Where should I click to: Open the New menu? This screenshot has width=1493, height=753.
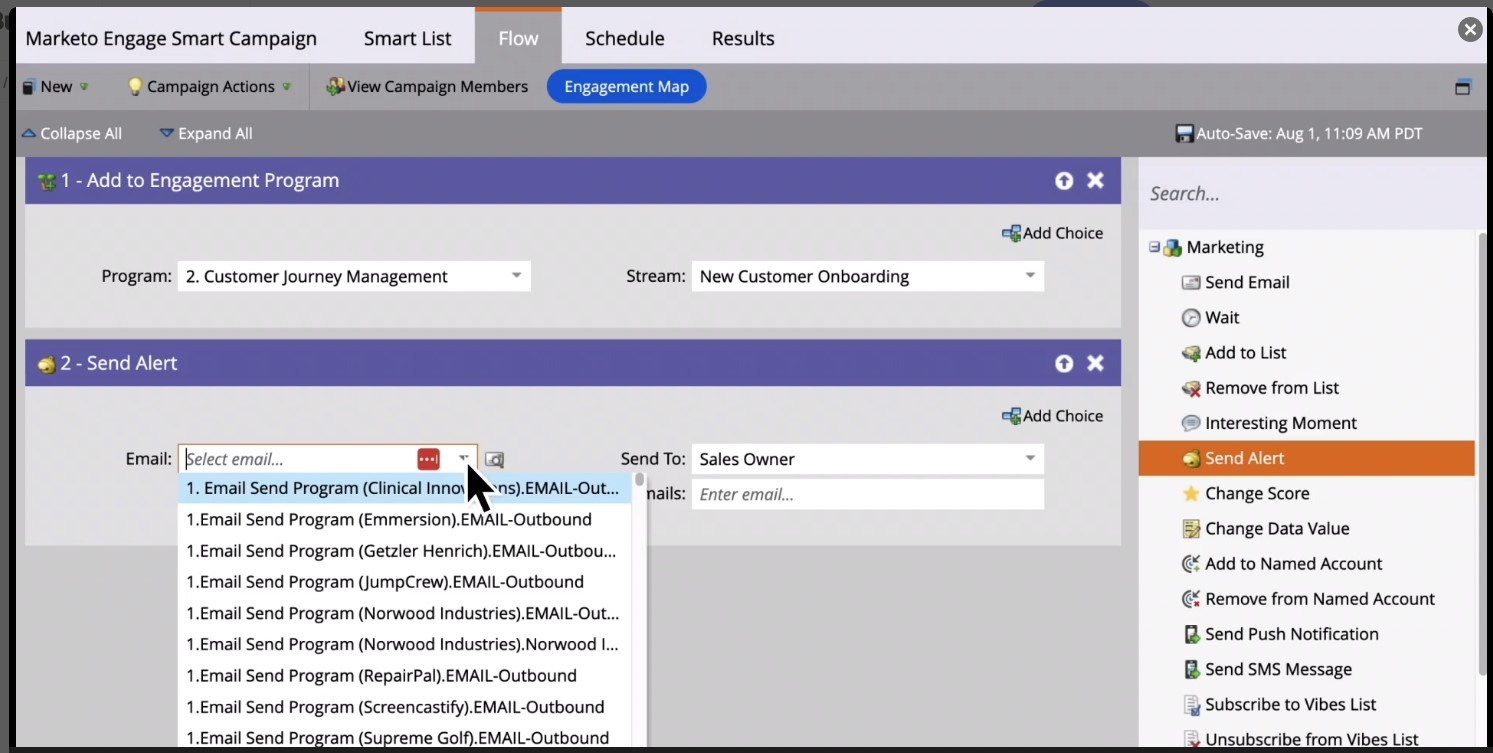56,87
